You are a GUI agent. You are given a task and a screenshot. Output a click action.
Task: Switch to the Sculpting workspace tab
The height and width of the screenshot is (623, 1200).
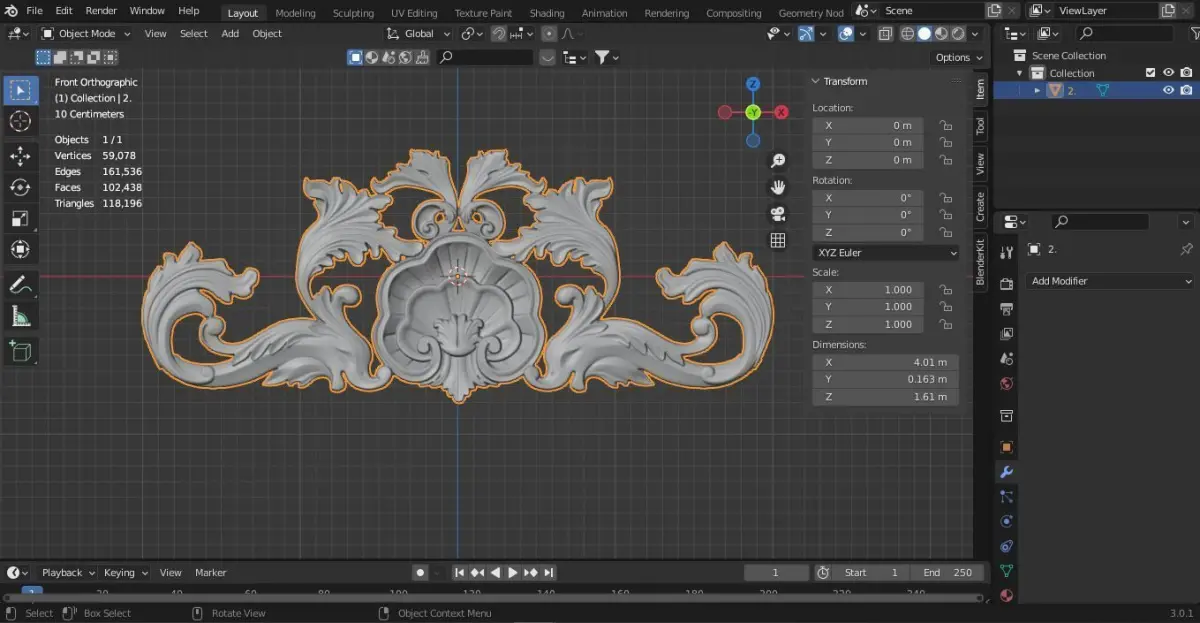click(353, 13)
